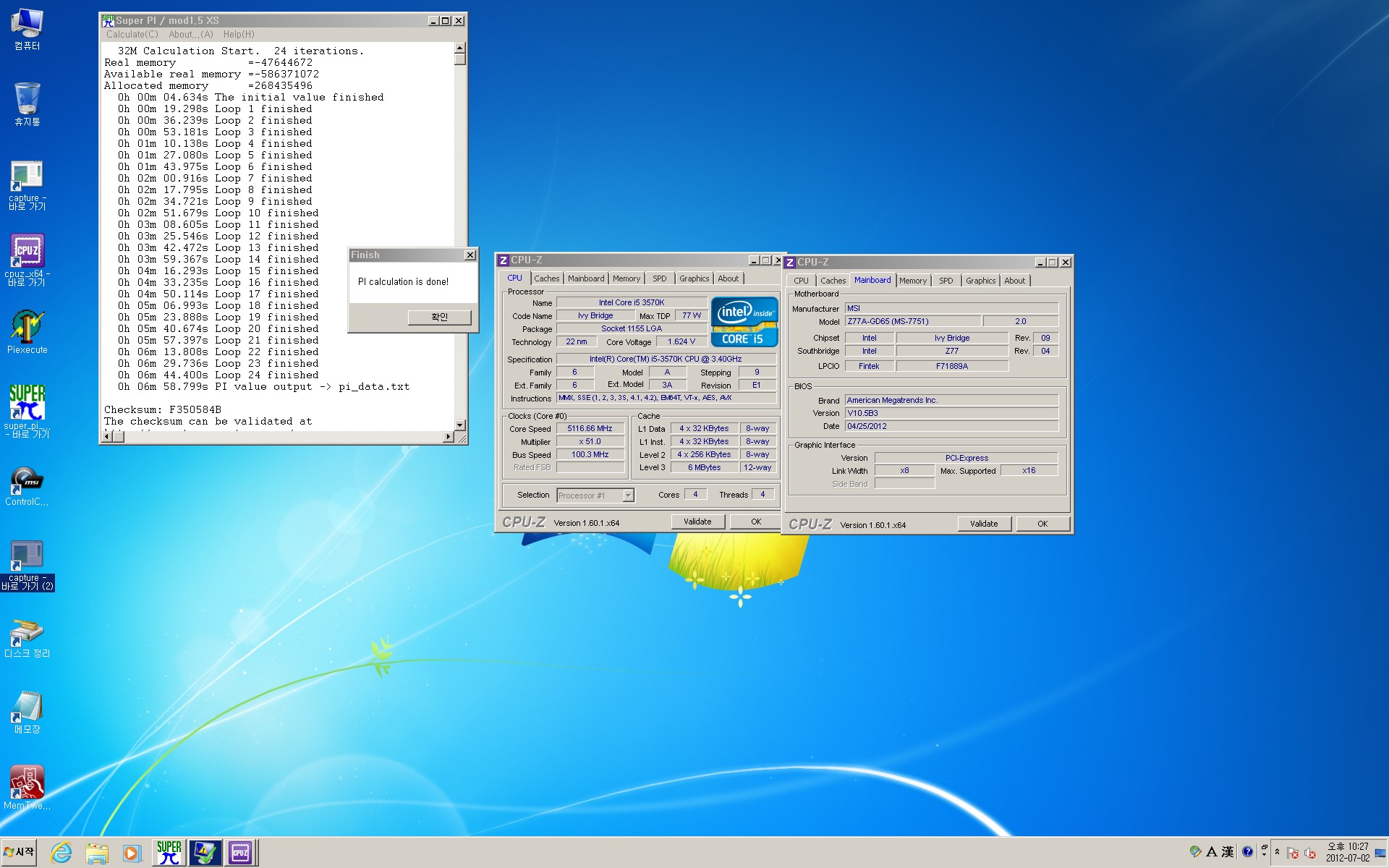Select the MemTweakIt desktop icon

tap(27, 788)
